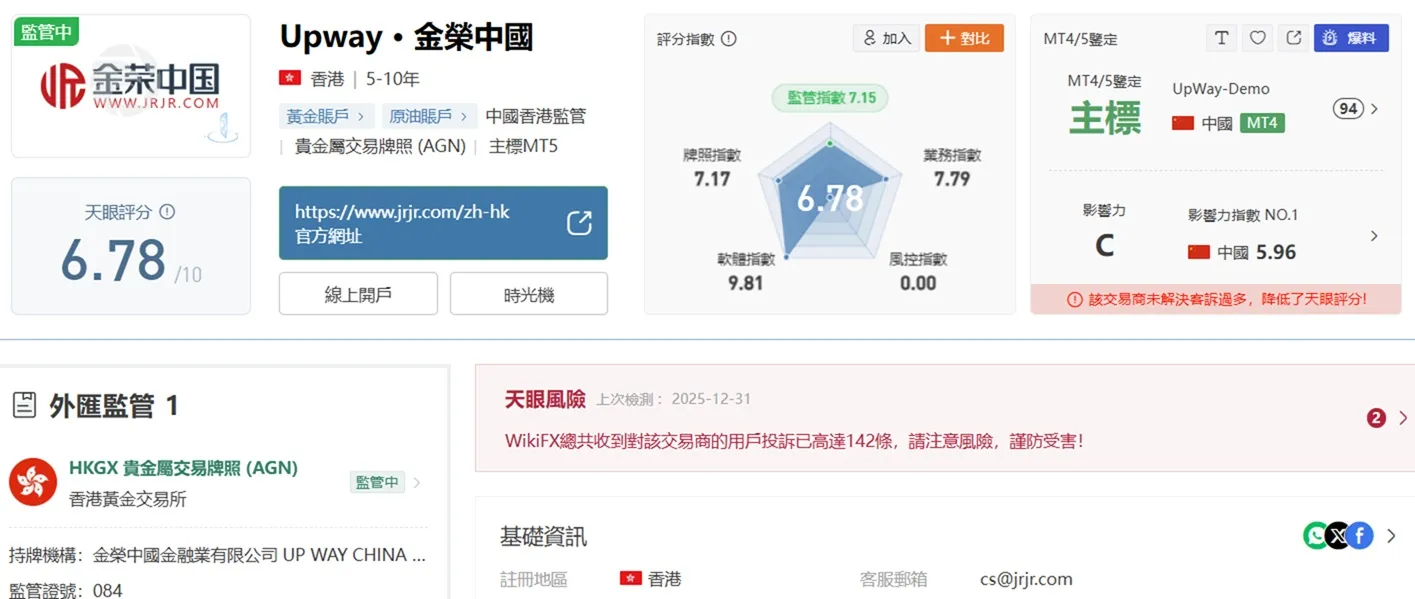Click the green 監管中 corner badge on logo
The width and height of the screenshot is (1415, 599).
46,32
